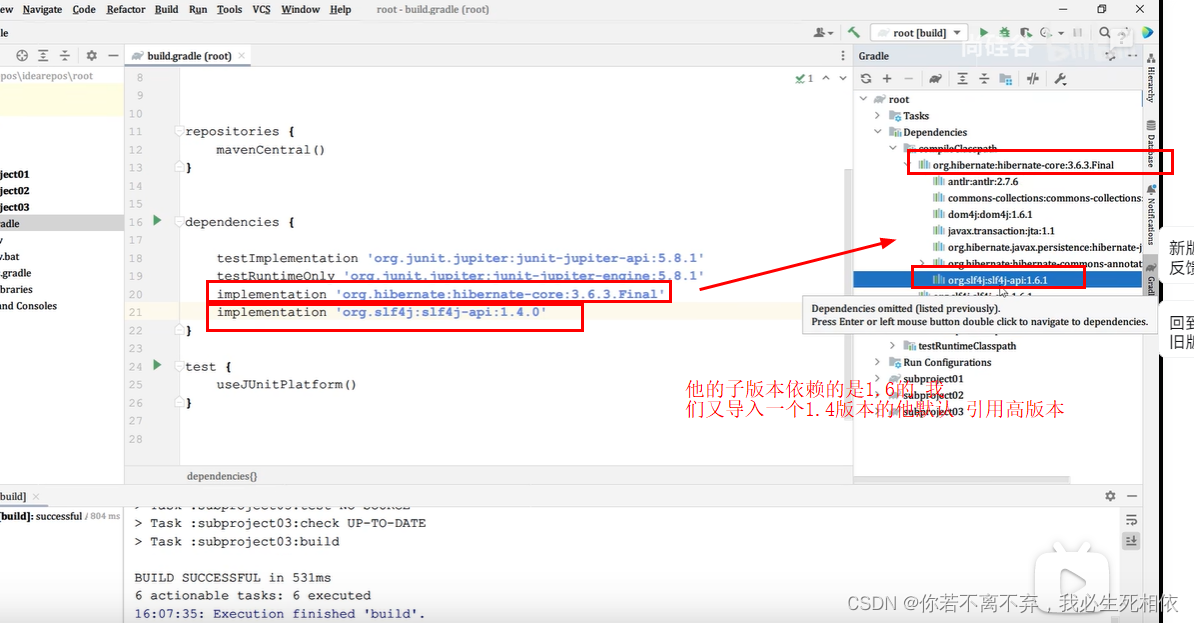1194x623 pixels.
Task: Open Notifications side tool tab
Action: [1151, 214]
